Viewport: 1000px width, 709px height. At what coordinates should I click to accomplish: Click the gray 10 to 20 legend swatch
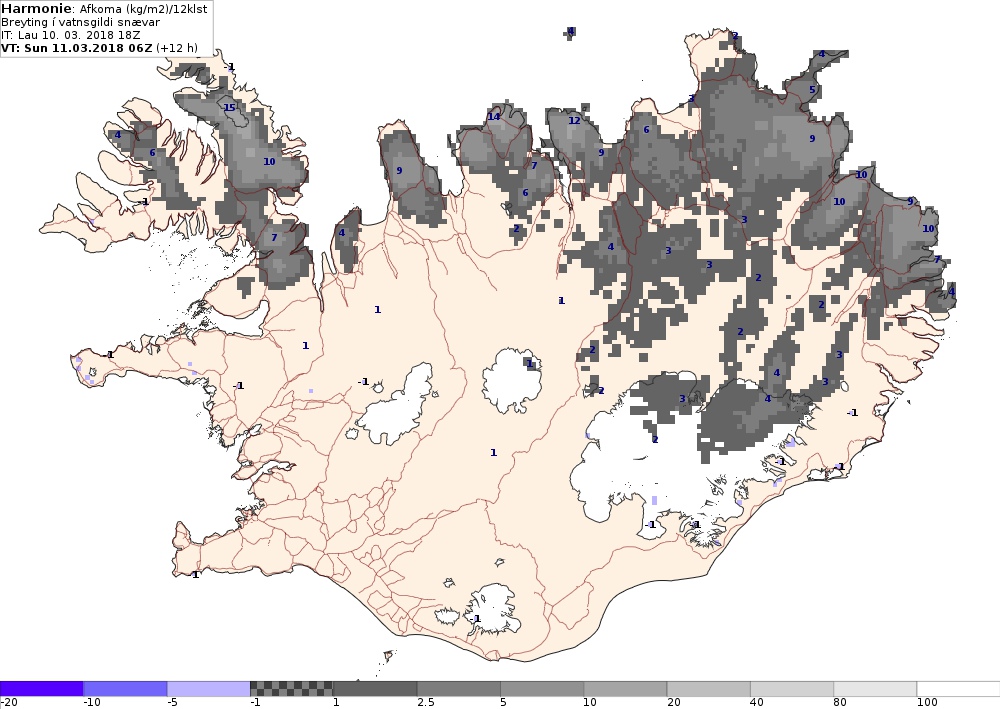click(625, 689)
